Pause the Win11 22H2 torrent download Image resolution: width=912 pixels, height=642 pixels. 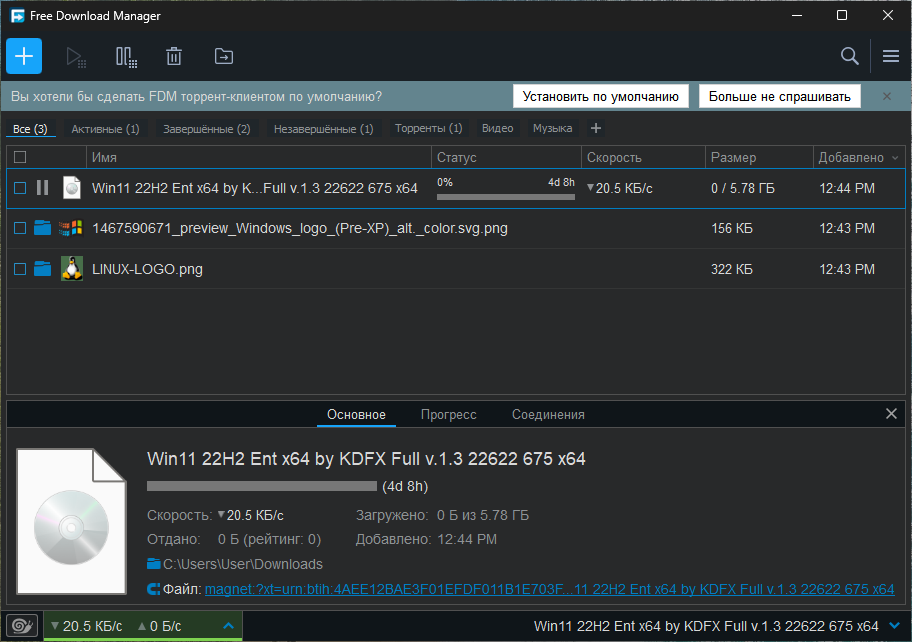[x=42, y=188]
